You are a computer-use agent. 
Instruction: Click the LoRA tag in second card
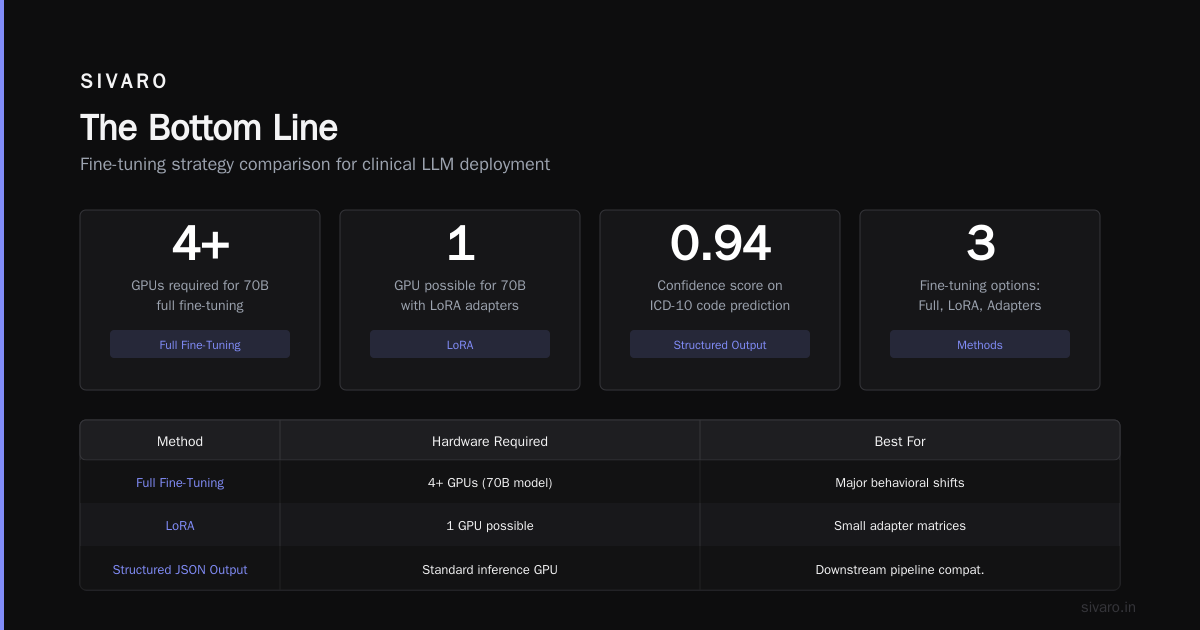coord(460,344)
